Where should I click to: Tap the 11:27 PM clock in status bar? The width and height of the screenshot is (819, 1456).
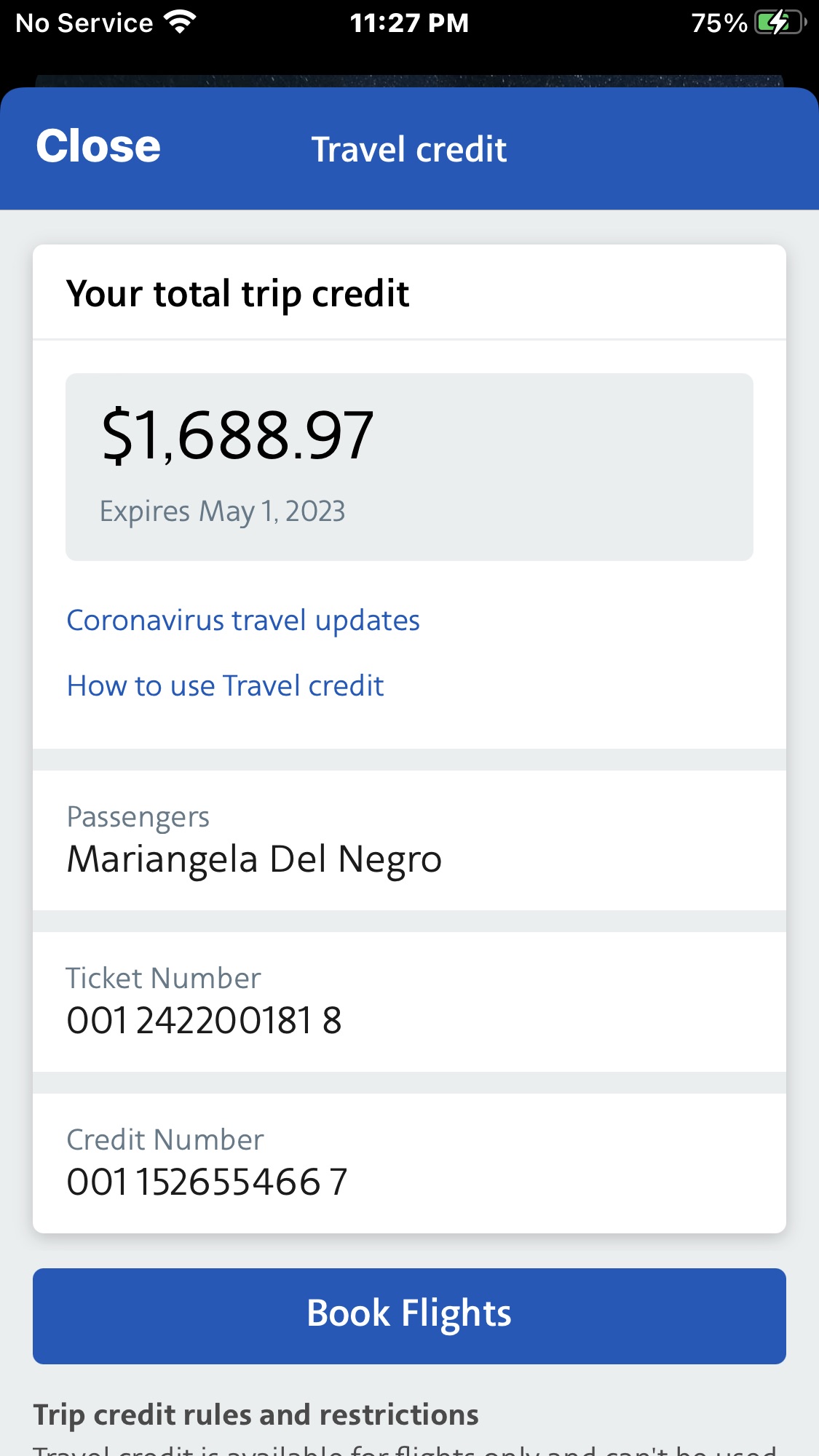[409, 23]
